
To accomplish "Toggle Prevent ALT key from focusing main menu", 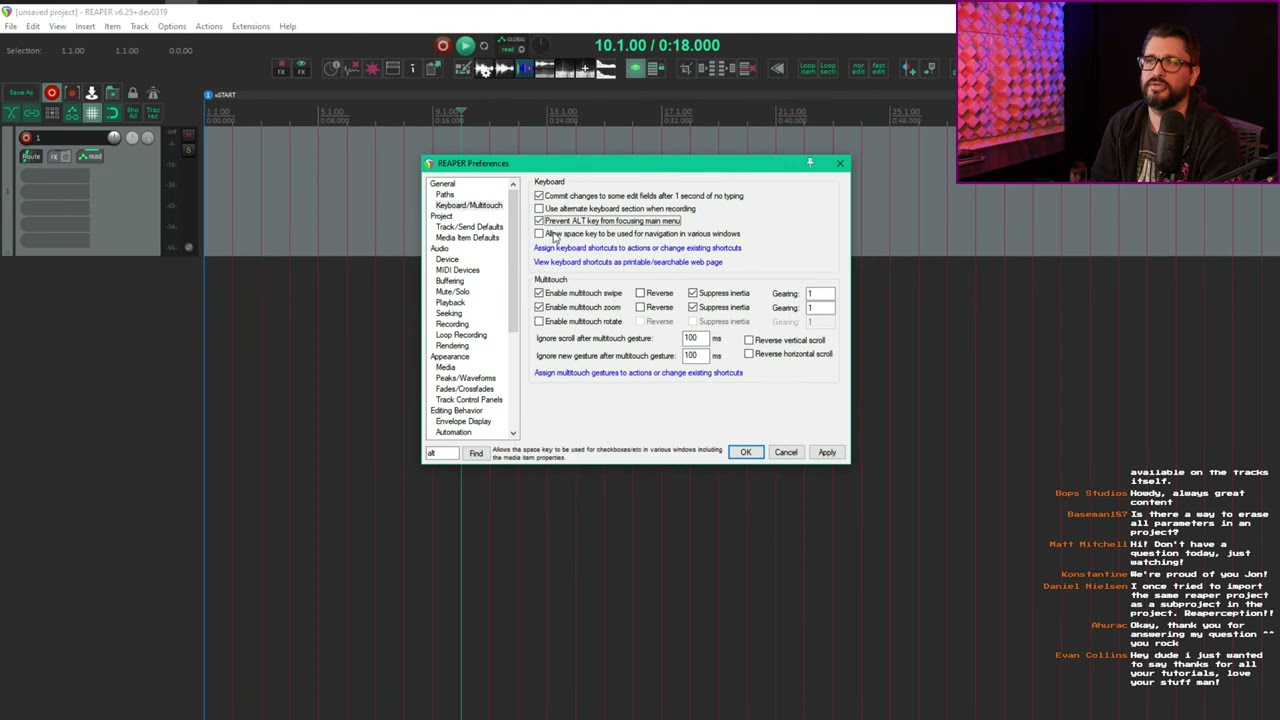I will point(539,221).
